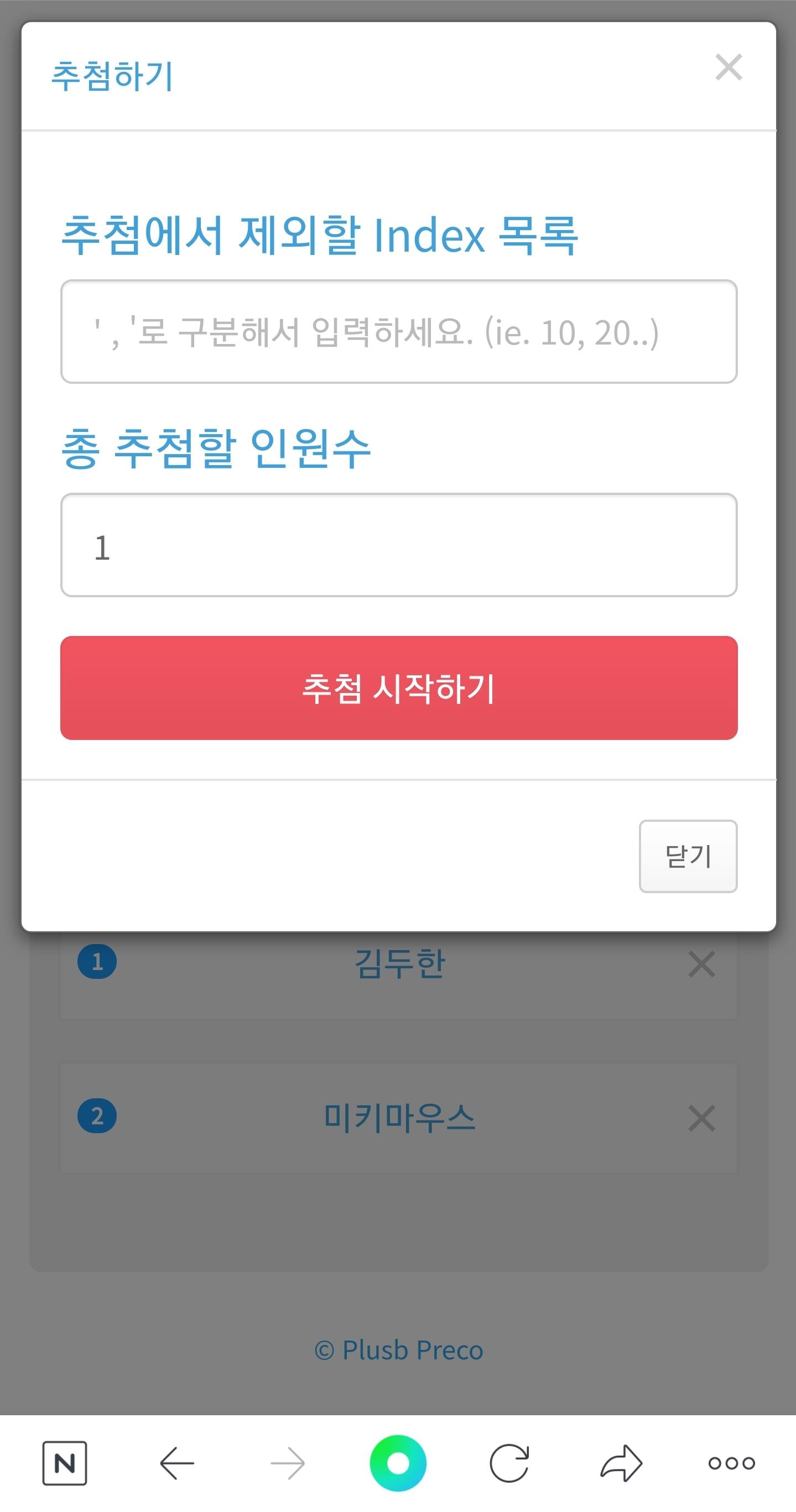Viewport: 796px width, 1512px height.
Task: Select the 미키마우스 name entry
Action: (x=400, y=1118)
